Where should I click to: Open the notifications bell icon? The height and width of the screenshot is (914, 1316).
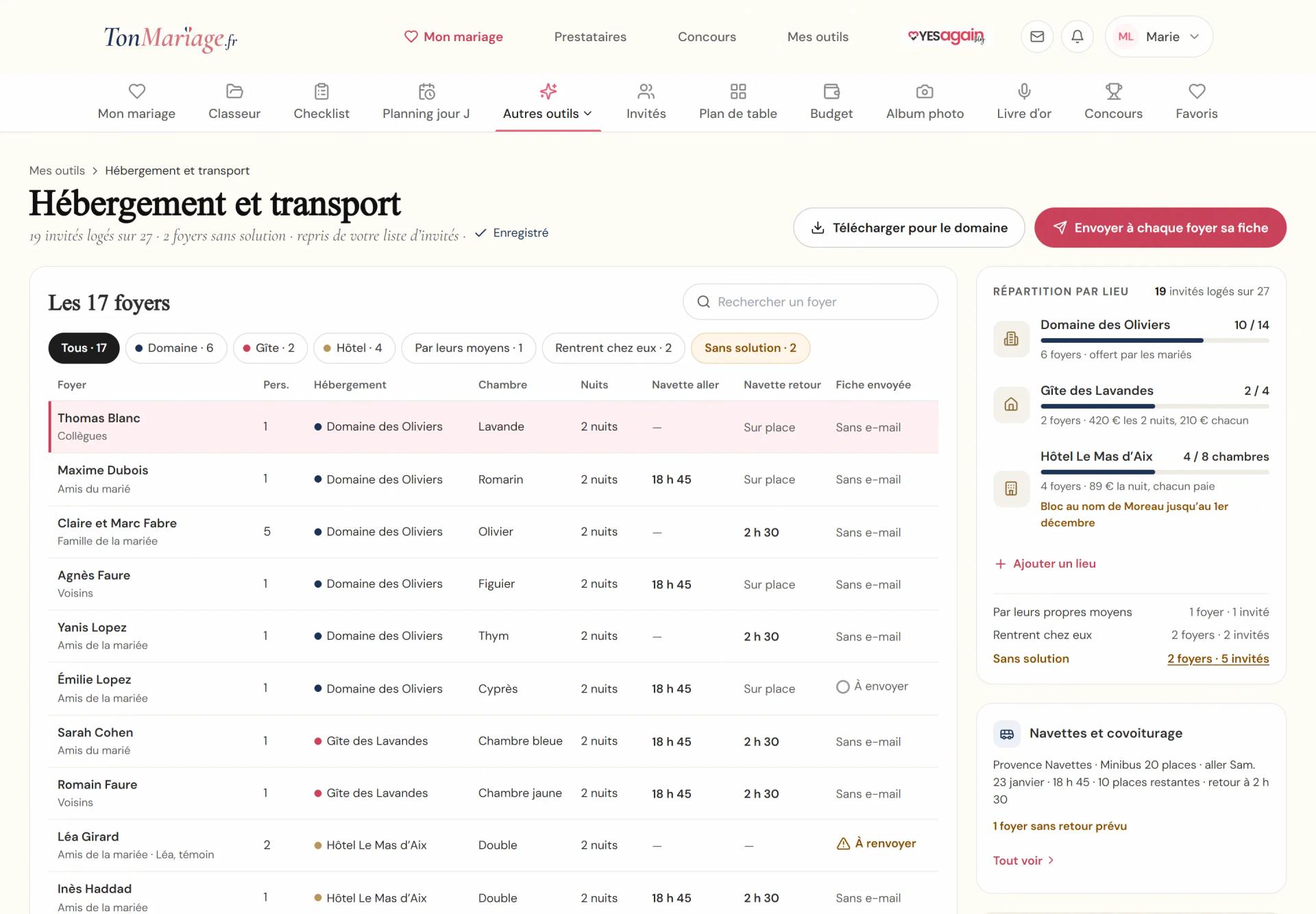pyautogui.click(x=1077, y=36)
